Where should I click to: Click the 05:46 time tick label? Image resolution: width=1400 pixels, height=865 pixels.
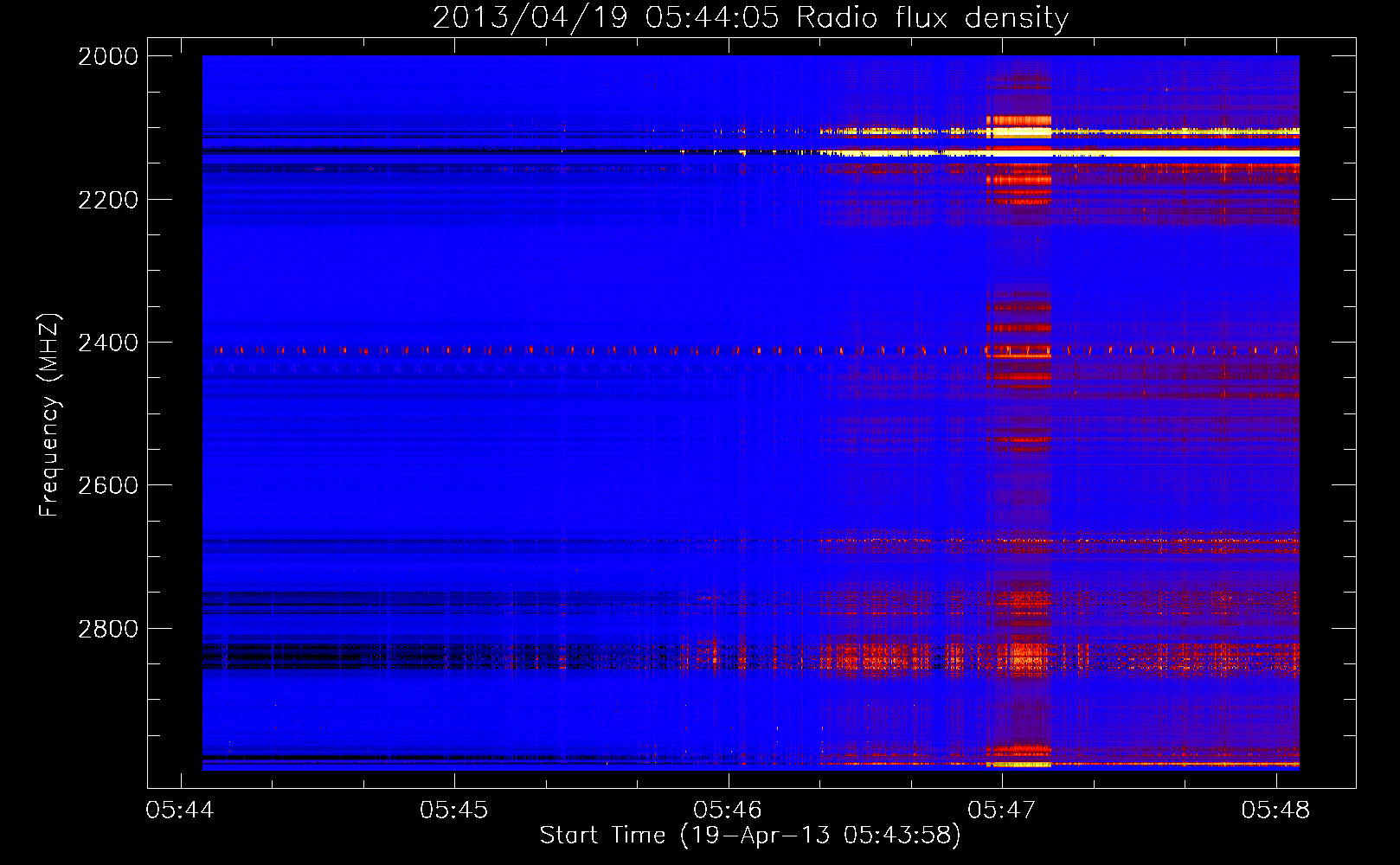(728, 810)
